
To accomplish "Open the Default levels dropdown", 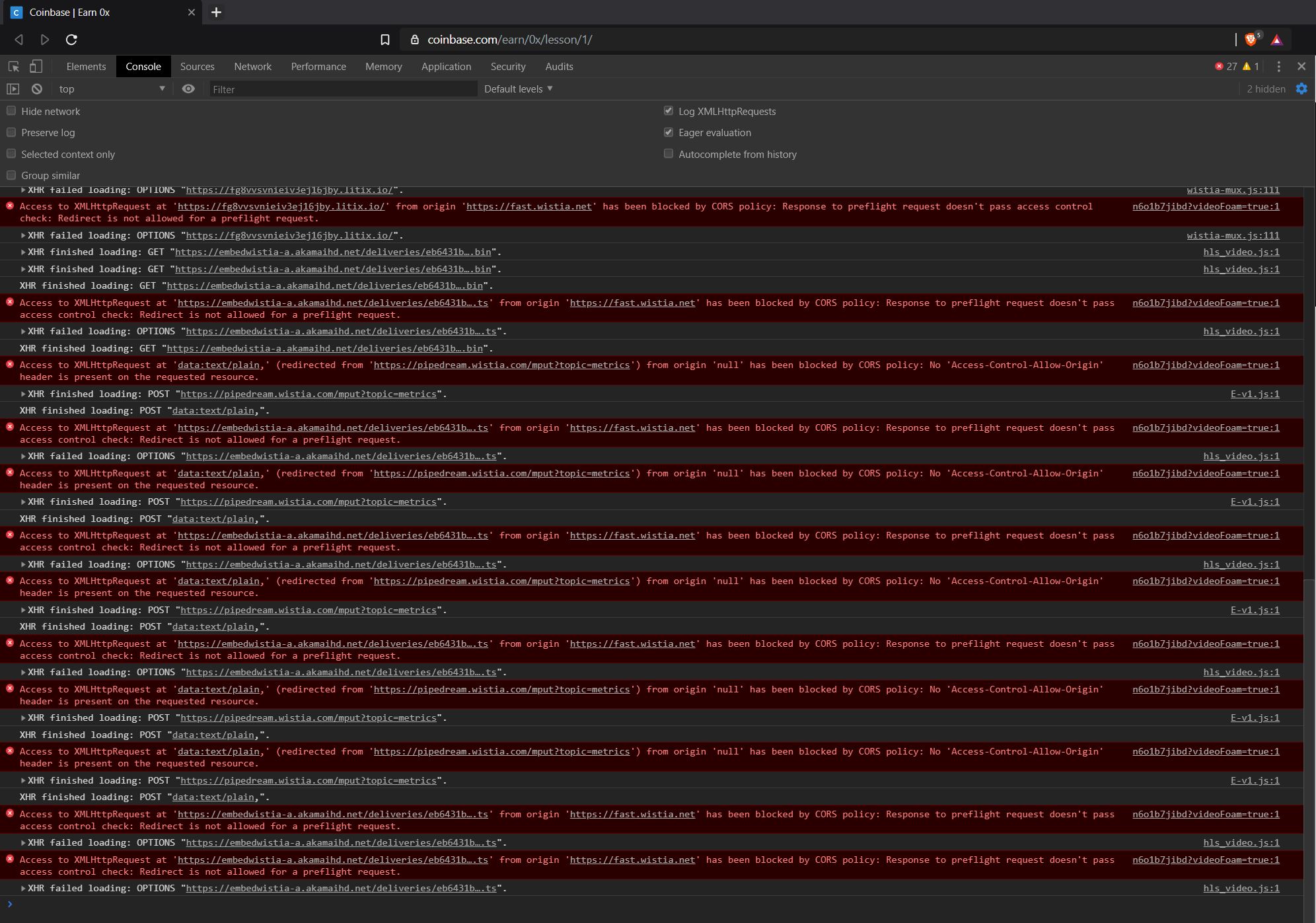I will coord(518,89).
